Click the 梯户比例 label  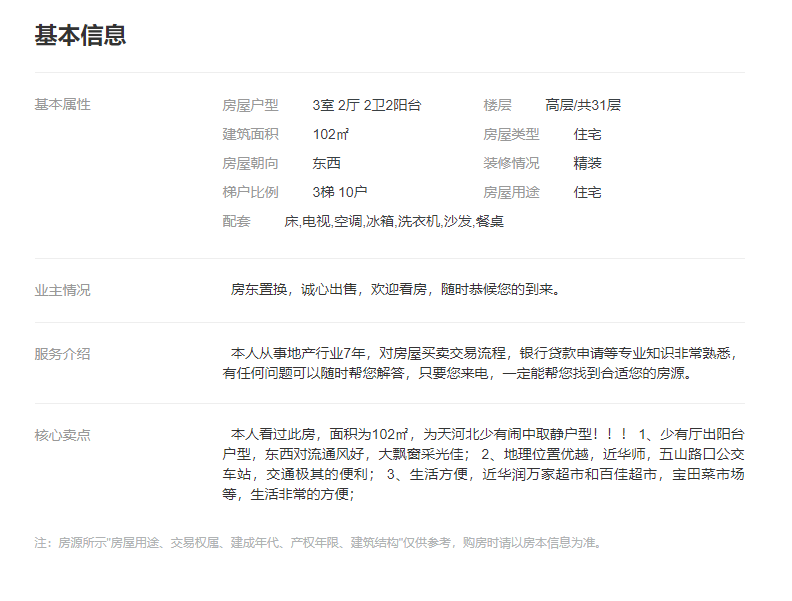point(251,192)
